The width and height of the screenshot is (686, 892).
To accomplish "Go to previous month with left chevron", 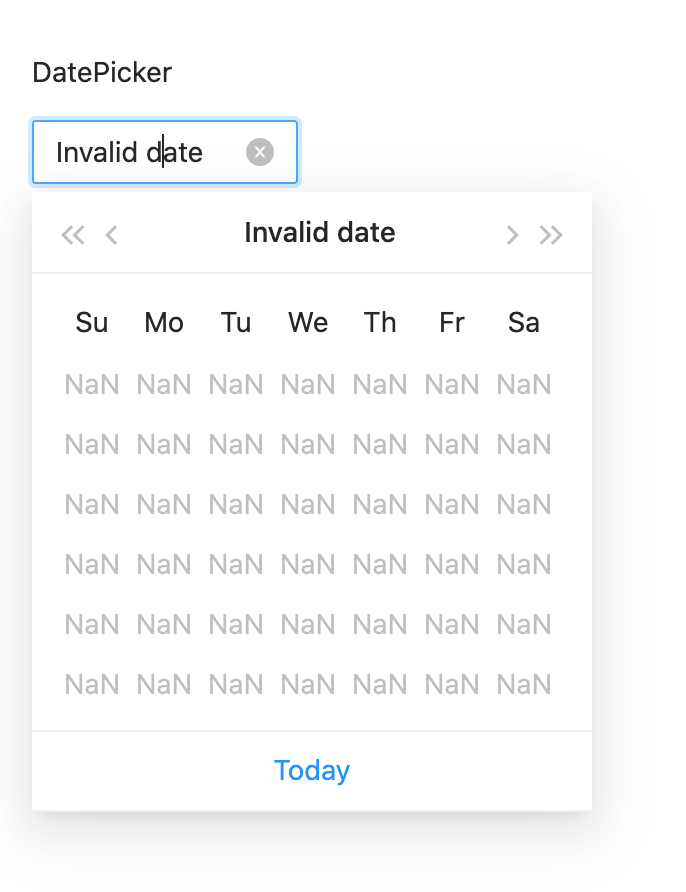I will [110, 234].
